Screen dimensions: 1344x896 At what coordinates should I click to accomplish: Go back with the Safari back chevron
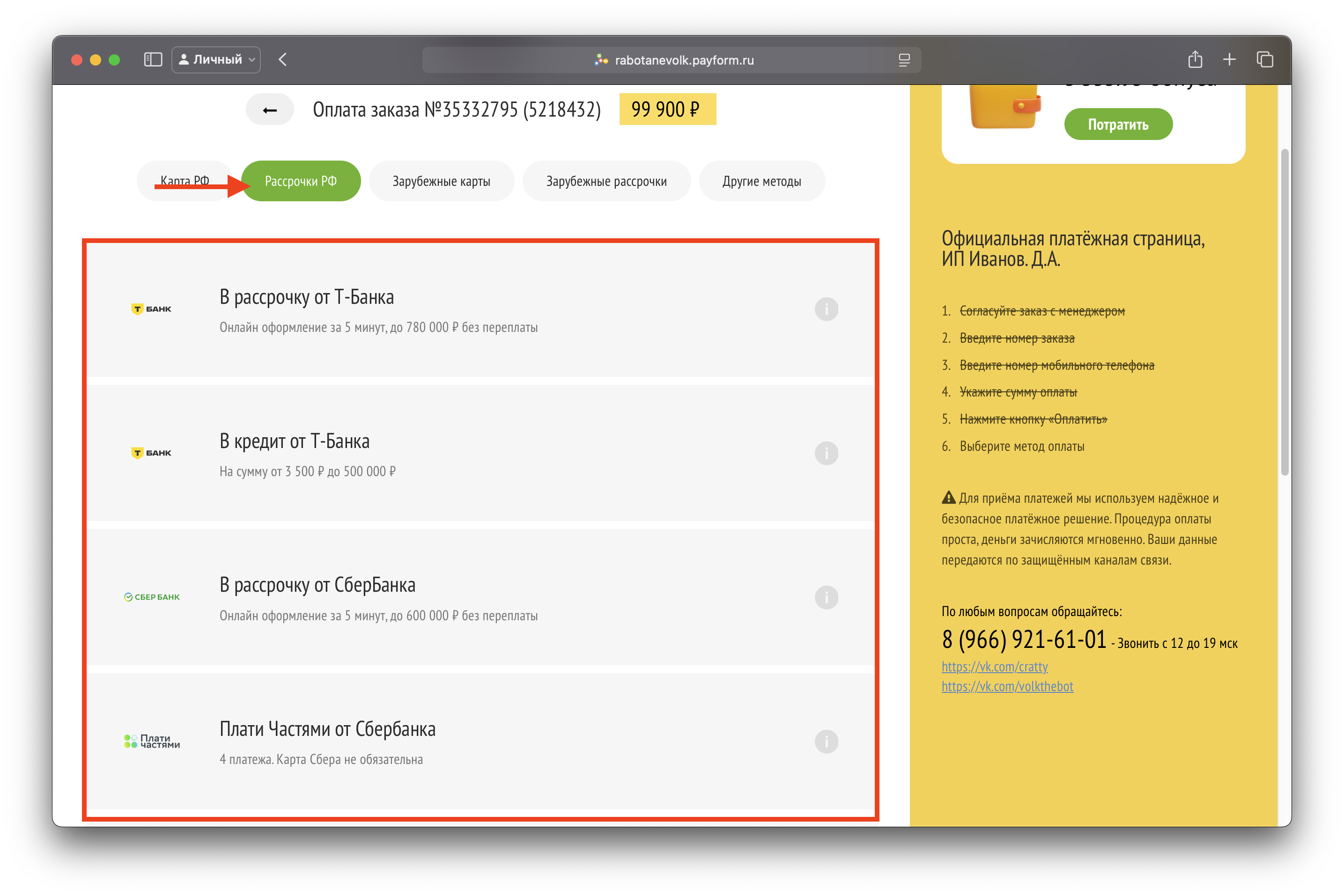(282, 59)
